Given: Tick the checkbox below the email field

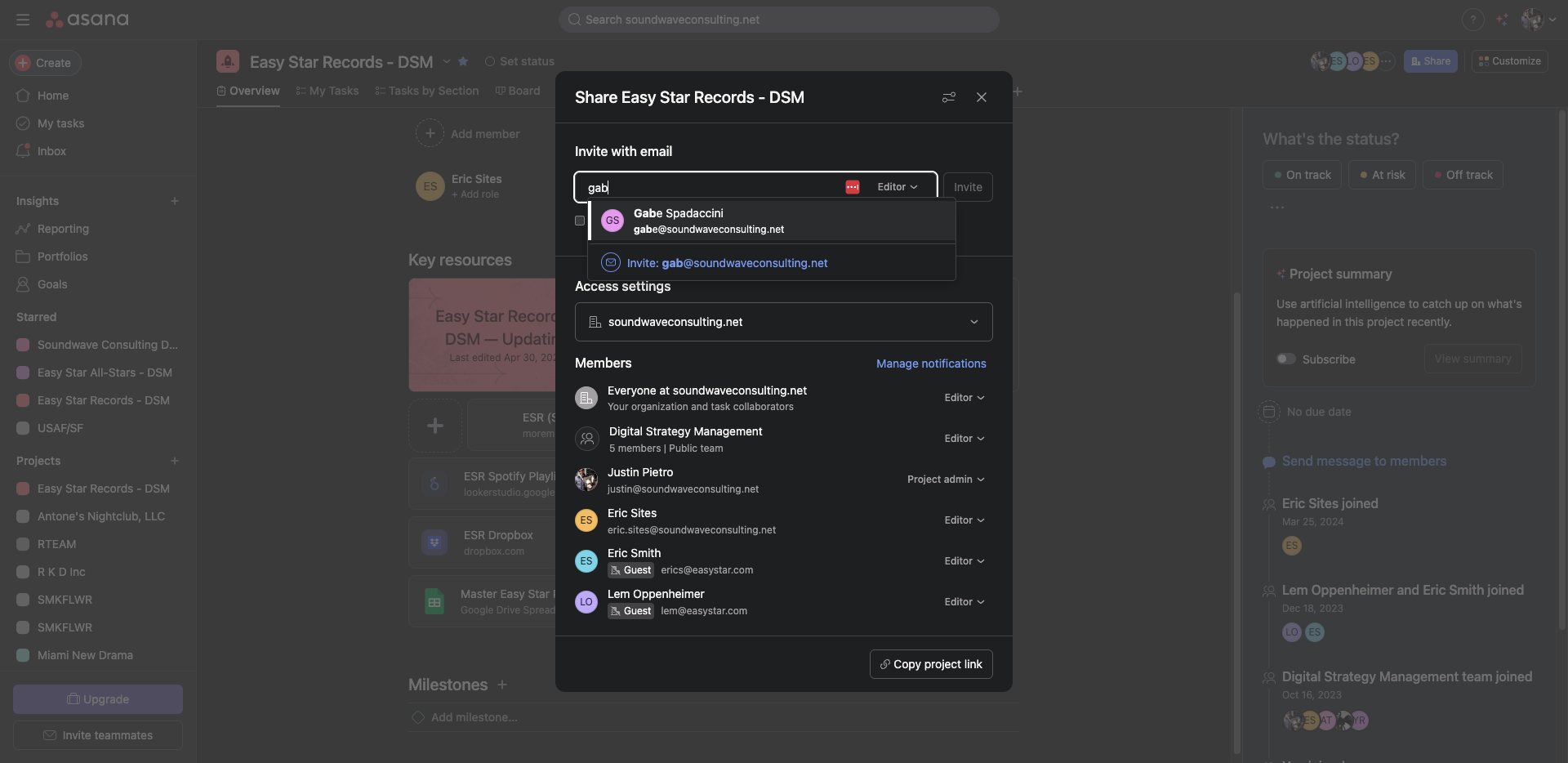Looking at the screenshot, I should point(580,221).
